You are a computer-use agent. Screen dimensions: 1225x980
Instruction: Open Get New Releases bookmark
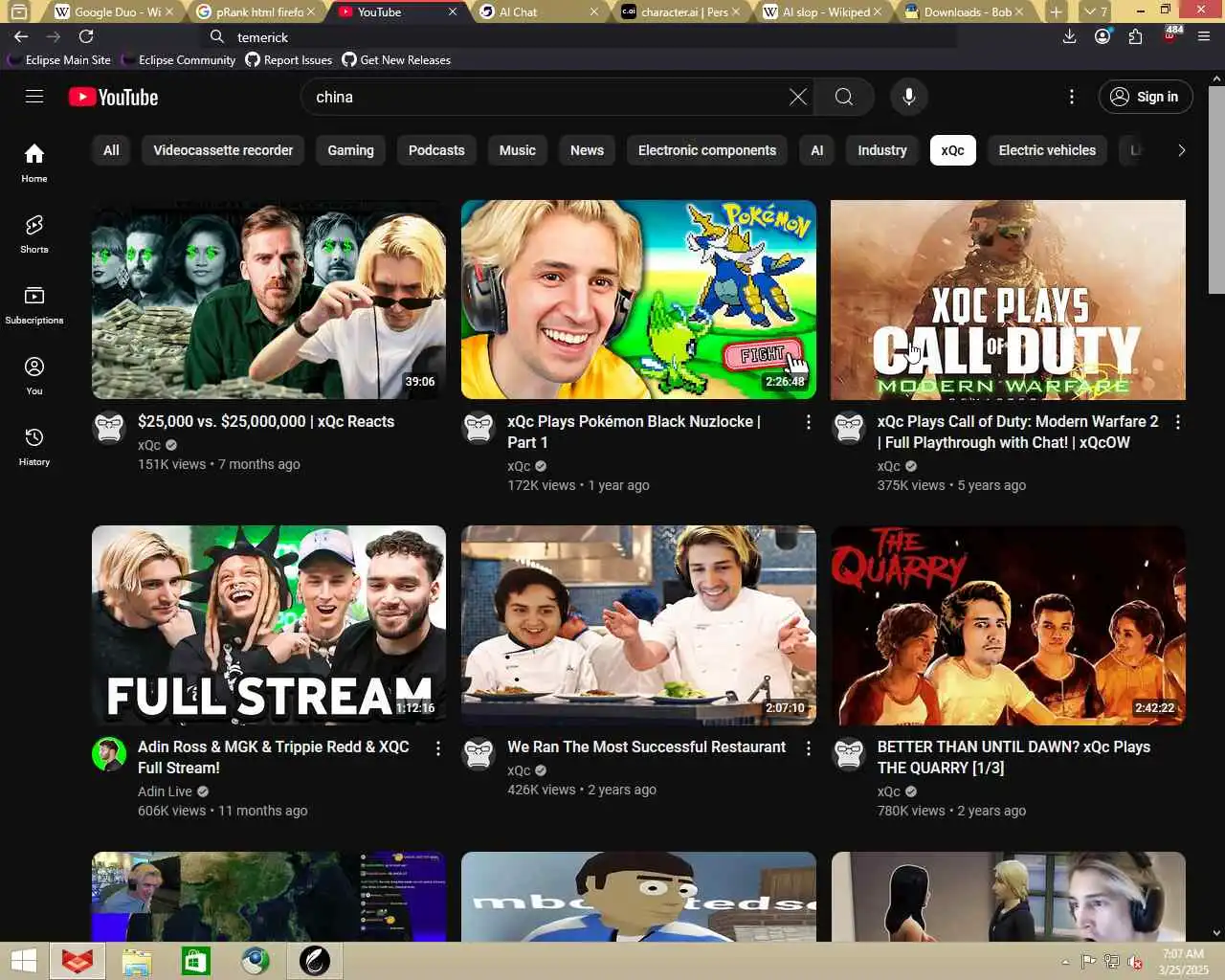pyautogui.click(x=396, y=59)
